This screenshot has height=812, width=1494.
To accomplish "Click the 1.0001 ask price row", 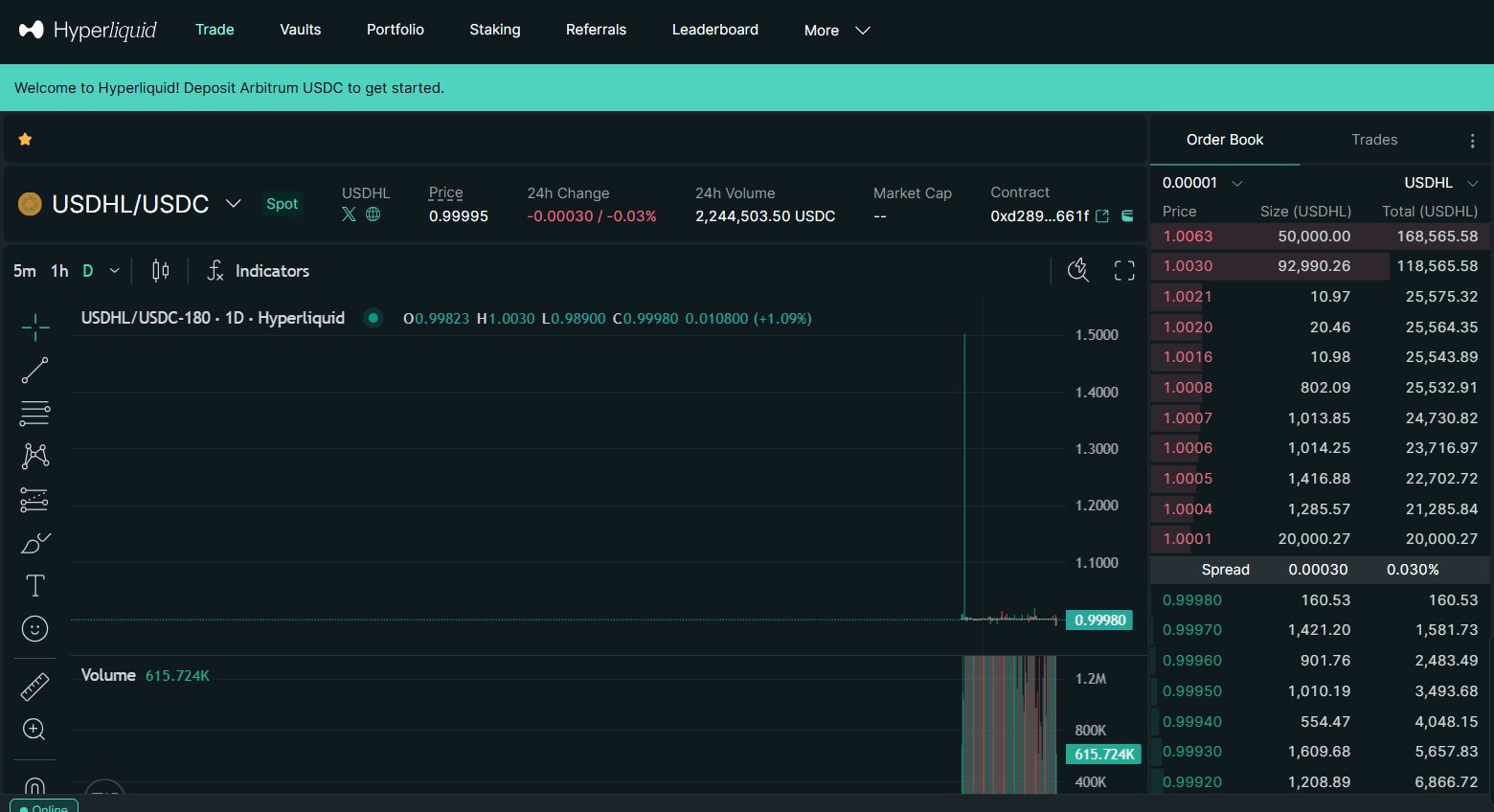I will click(x=1188, y=539).
